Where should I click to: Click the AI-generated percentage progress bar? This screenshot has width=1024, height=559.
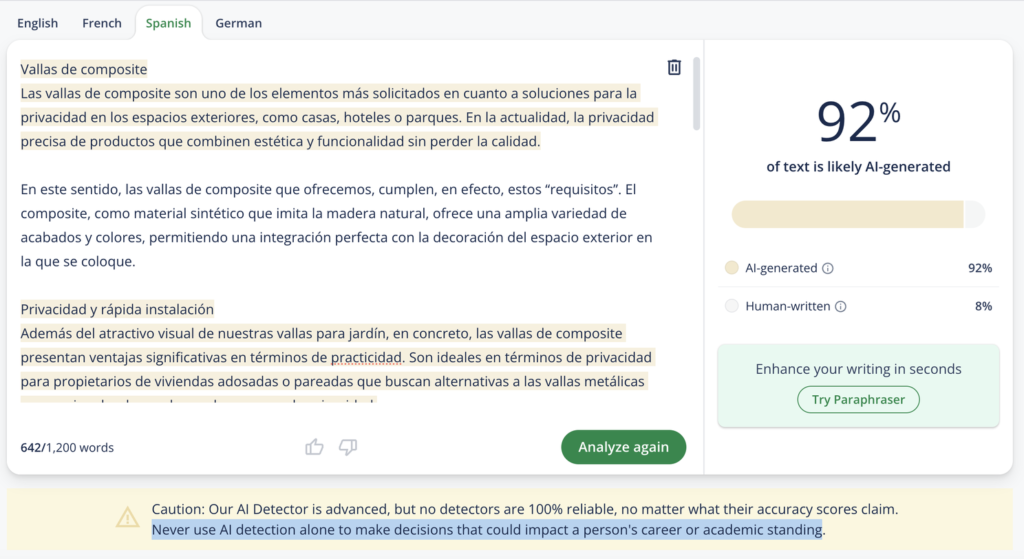[x=857, y=215]
